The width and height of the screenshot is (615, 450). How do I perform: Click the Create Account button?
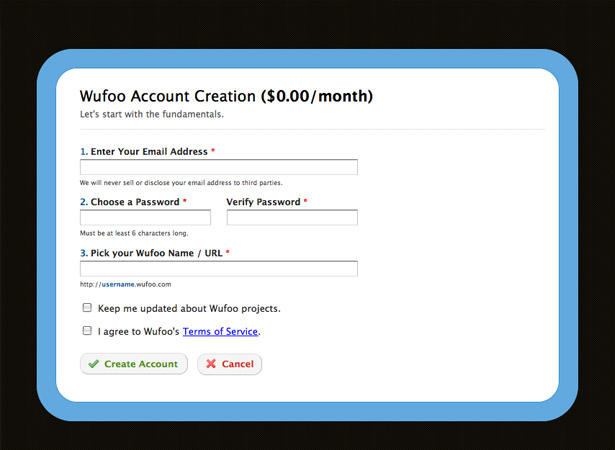pos(134,364)
